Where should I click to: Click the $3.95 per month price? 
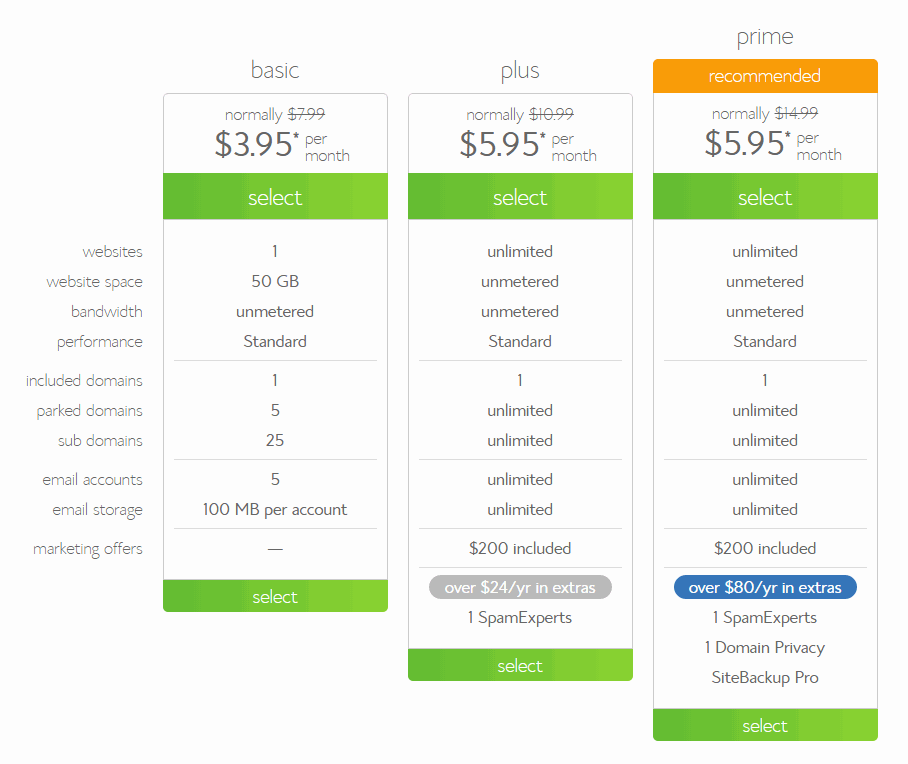point(282,145)
